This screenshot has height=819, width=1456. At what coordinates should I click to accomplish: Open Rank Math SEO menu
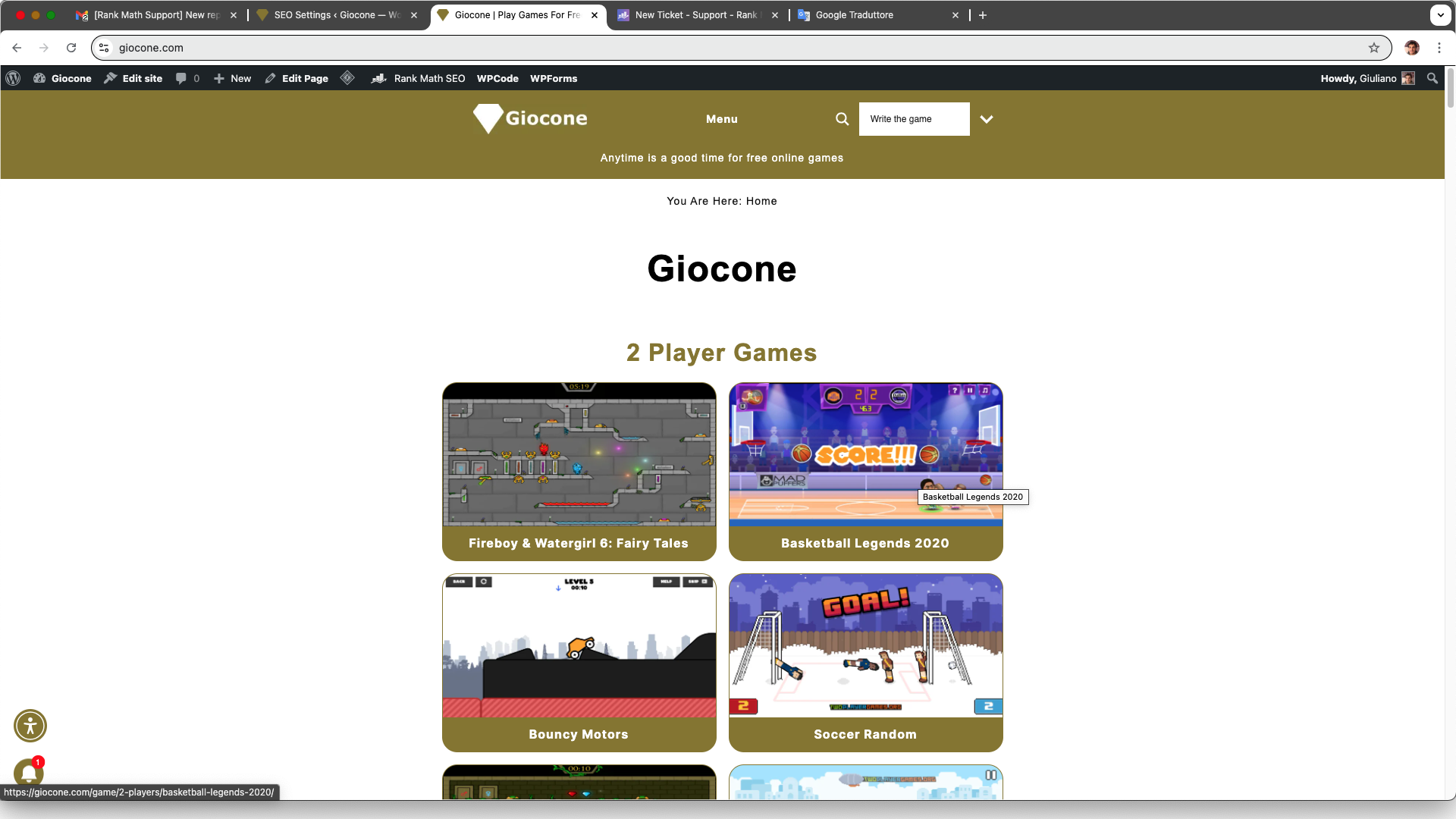[418, 78]
